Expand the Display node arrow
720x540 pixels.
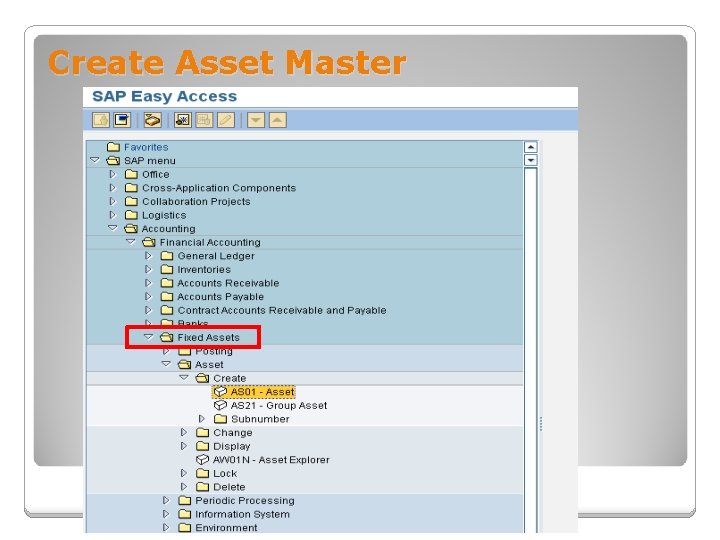pyautogui.click(x=184, y=446)
